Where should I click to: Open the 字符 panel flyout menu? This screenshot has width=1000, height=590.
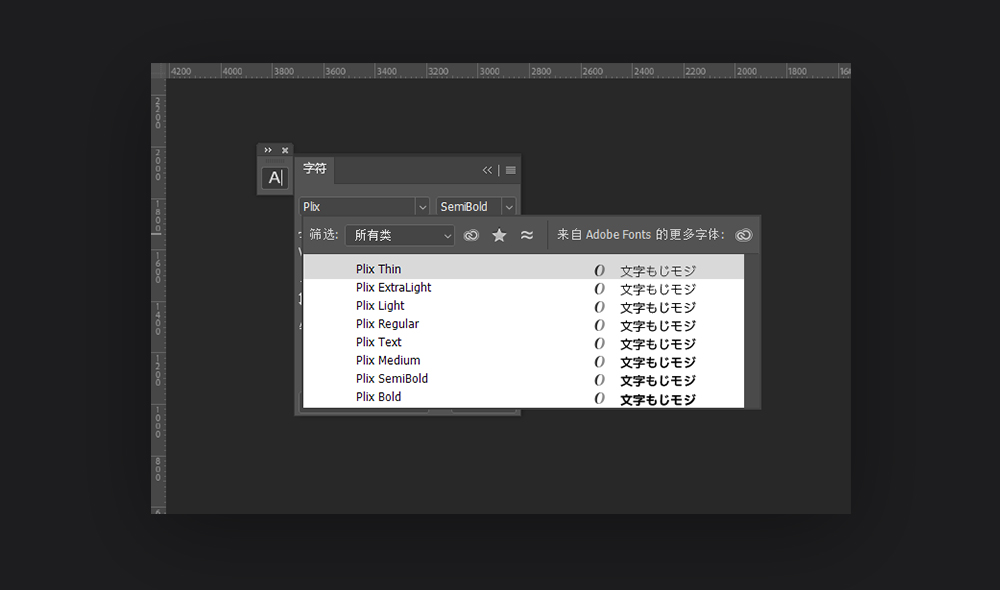(511, 170)
